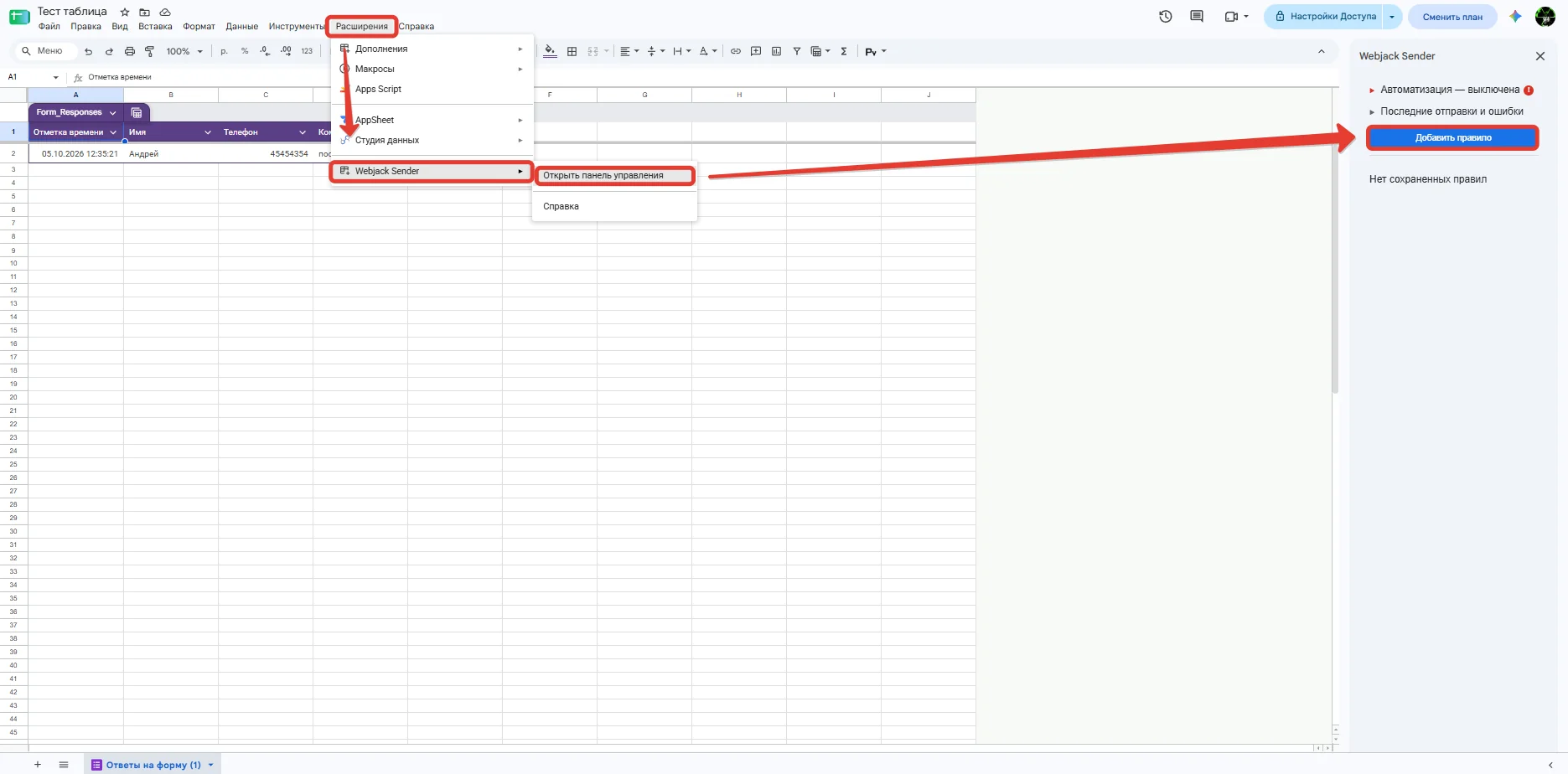This screenshot has height=774, width=1568.
Task: Click the insert comment icon in toolbar
Action: click(x=756, y=52)
